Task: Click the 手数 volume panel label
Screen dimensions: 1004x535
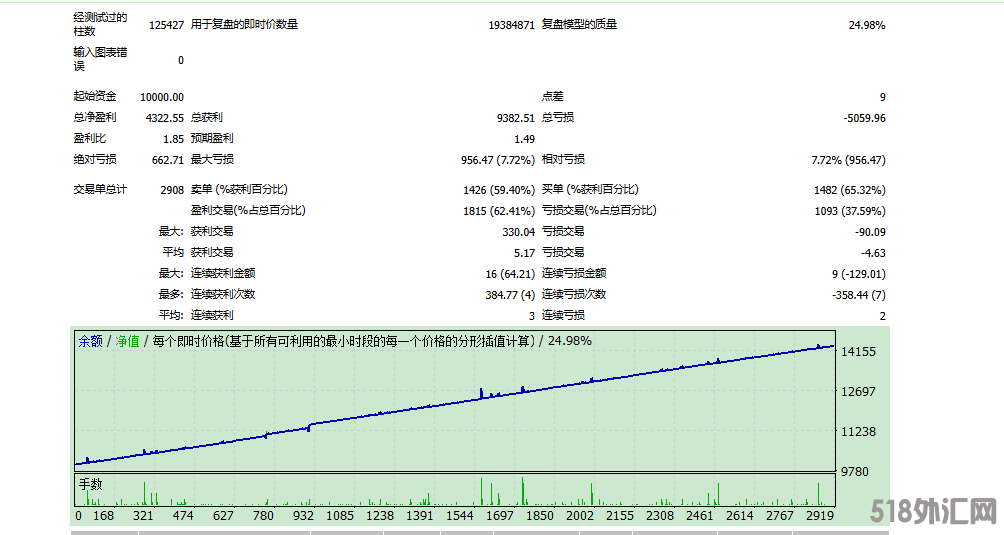Action: [x=90, y=484]
